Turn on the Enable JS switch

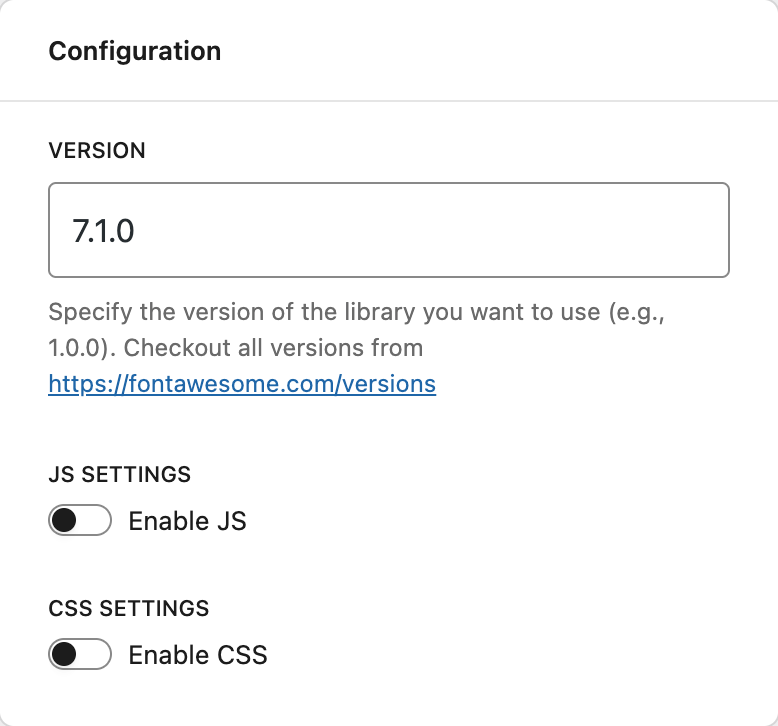80,521
